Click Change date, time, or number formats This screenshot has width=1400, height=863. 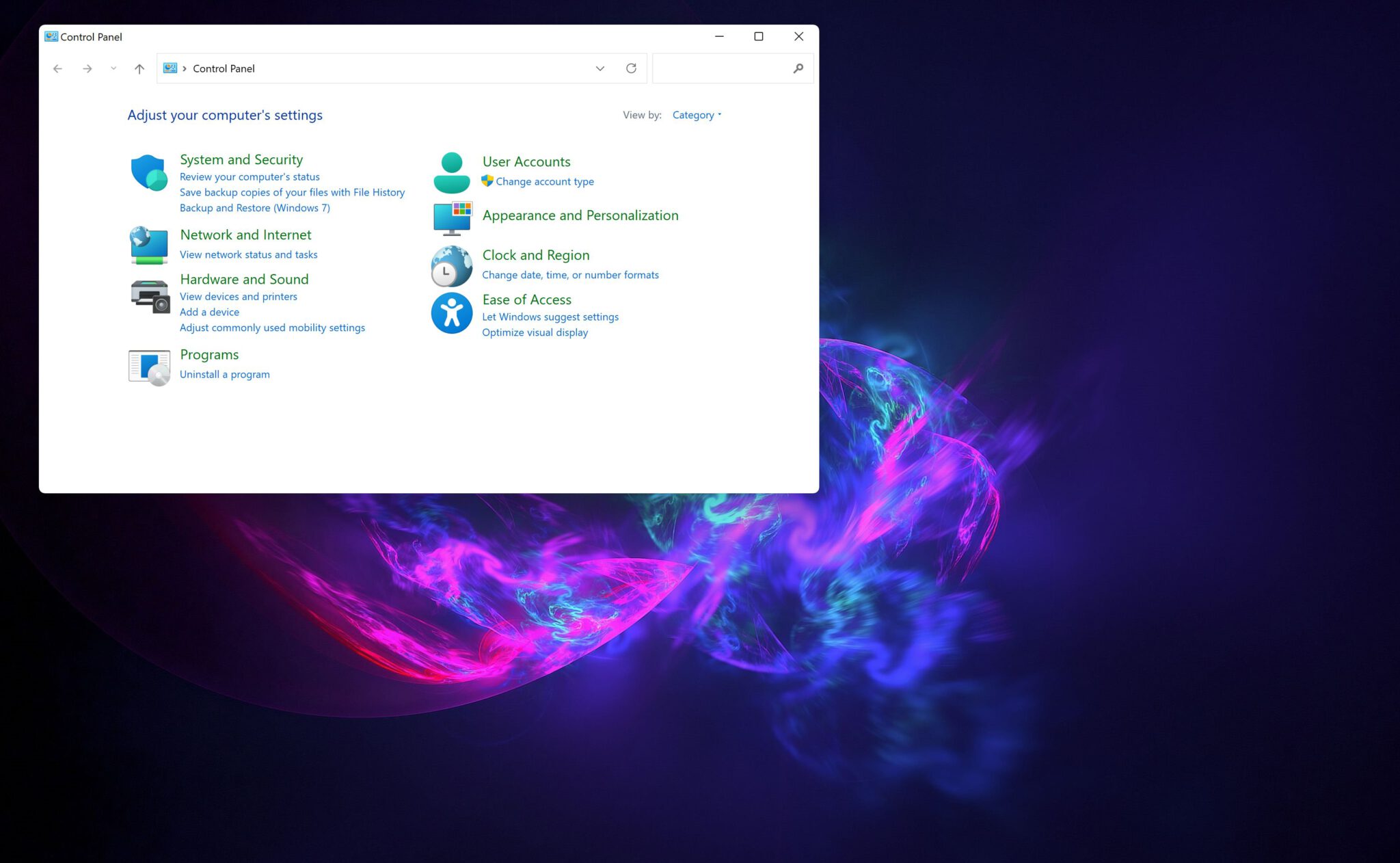(x=570, y=274)
